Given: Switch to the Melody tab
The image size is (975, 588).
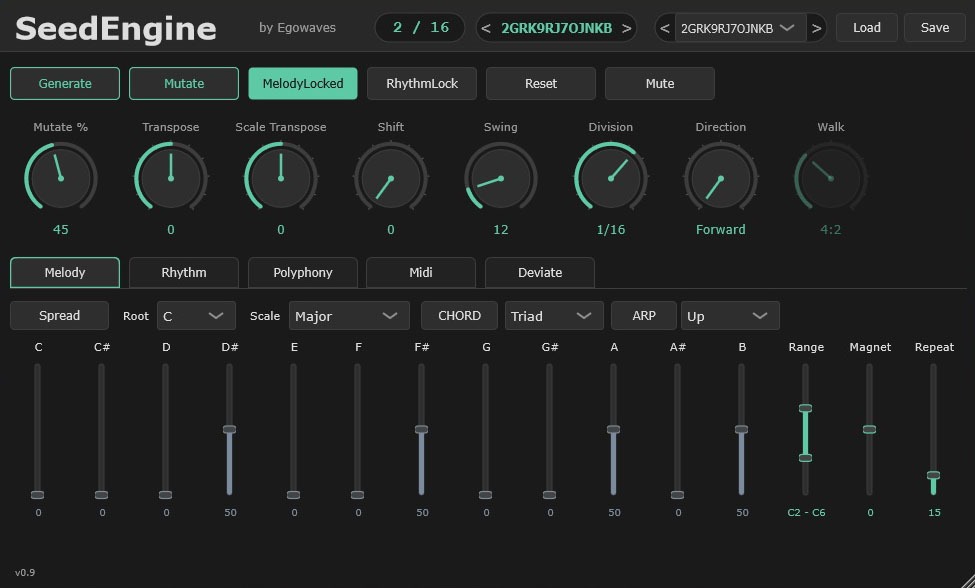Looking at the screenshot, I should coord(65,272).
